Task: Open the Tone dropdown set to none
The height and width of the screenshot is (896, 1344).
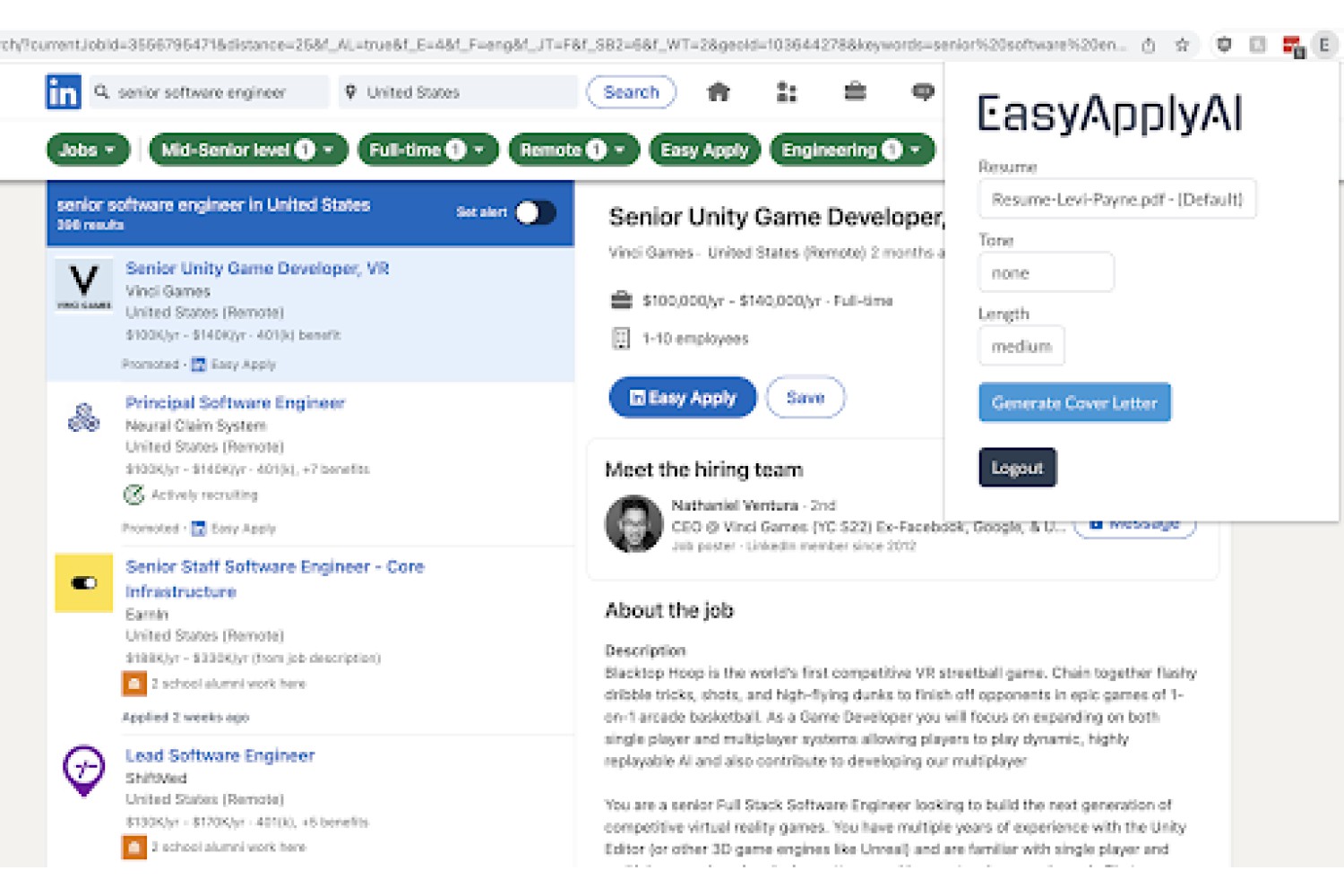Action: 1046,272
